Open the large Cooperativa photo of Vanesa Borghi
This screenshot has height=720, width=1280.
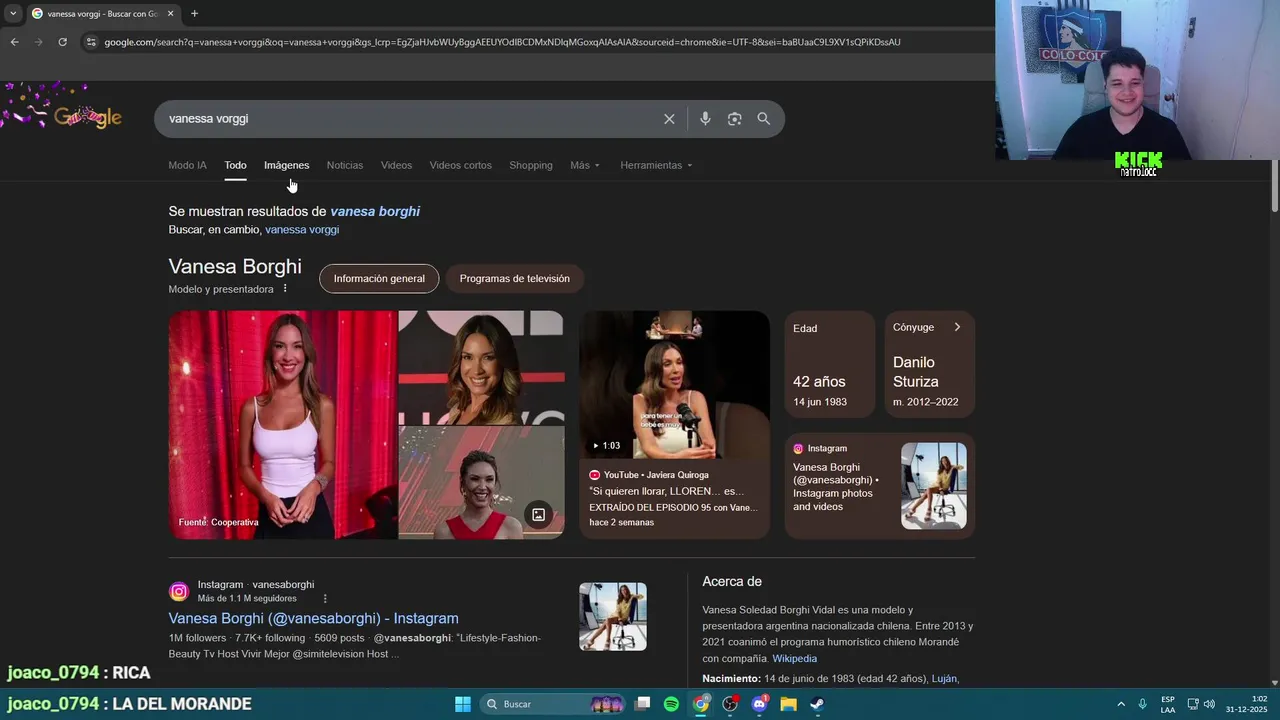click(x=283, y=425)
